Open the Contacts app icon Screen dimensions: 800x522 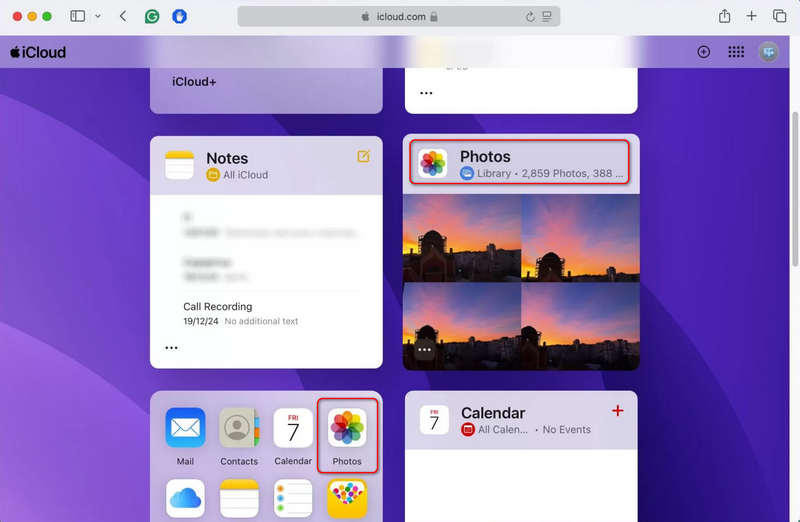pos(239,428)
